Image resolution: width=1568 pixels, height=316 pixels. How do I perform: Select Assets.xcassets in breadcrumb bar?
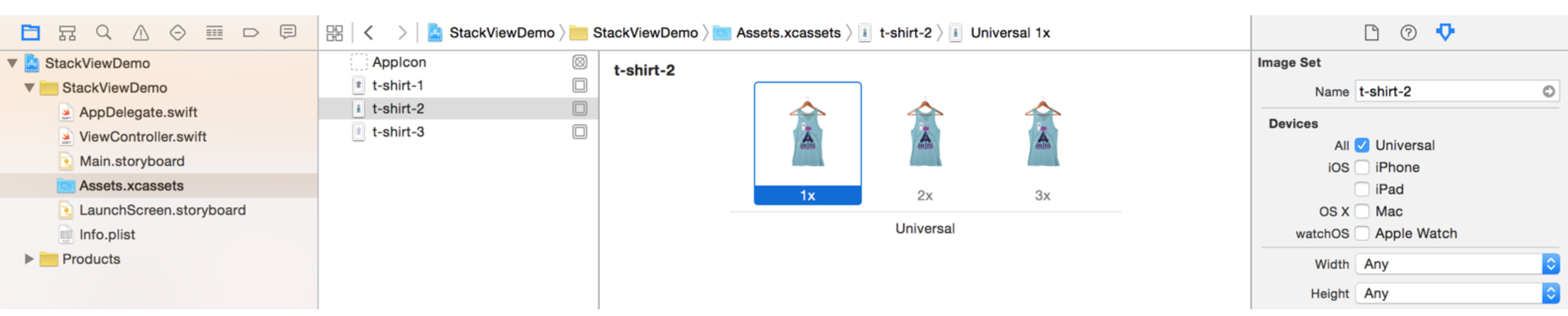(x=788, y=32)
